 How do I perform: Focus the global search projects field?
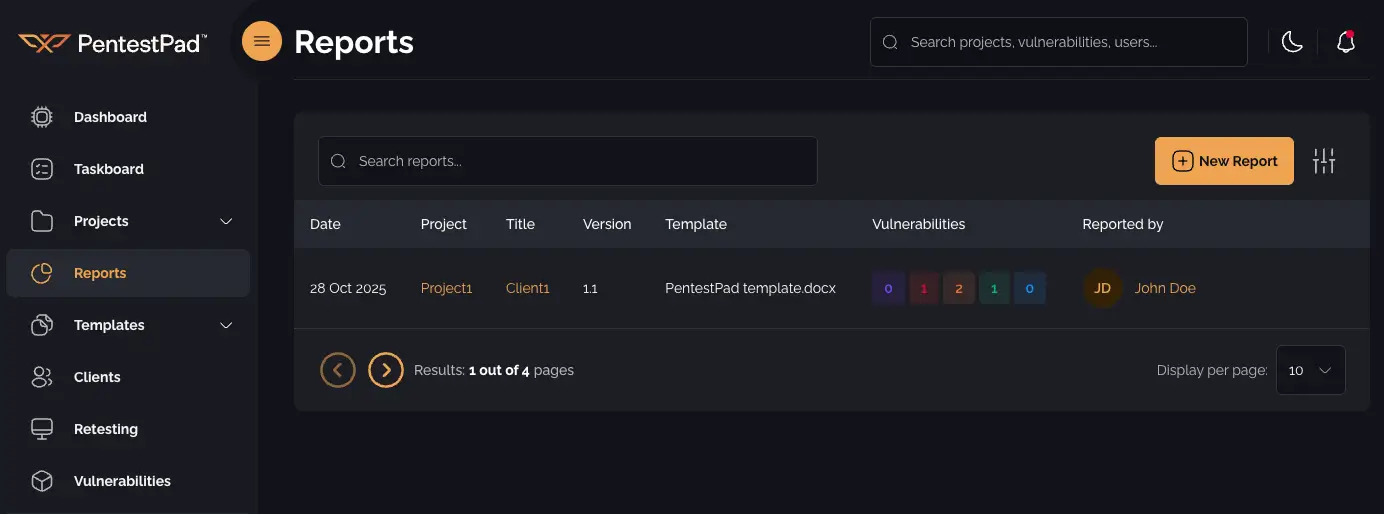click(x=1059, y=42)
